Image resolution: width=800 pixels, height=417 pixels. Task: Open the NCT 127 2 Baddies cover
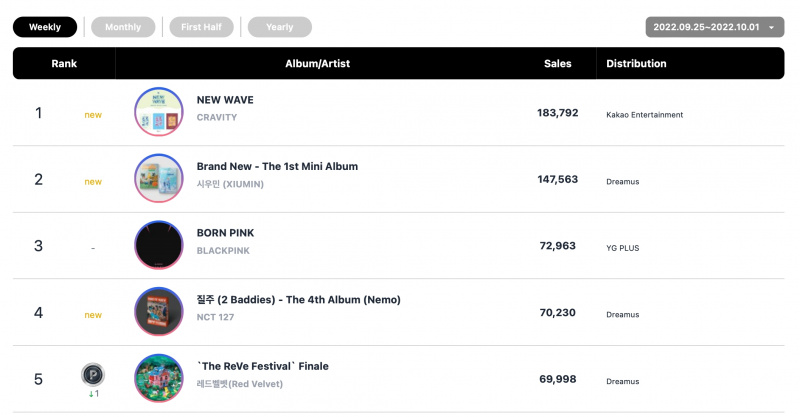tap(159, 312)
